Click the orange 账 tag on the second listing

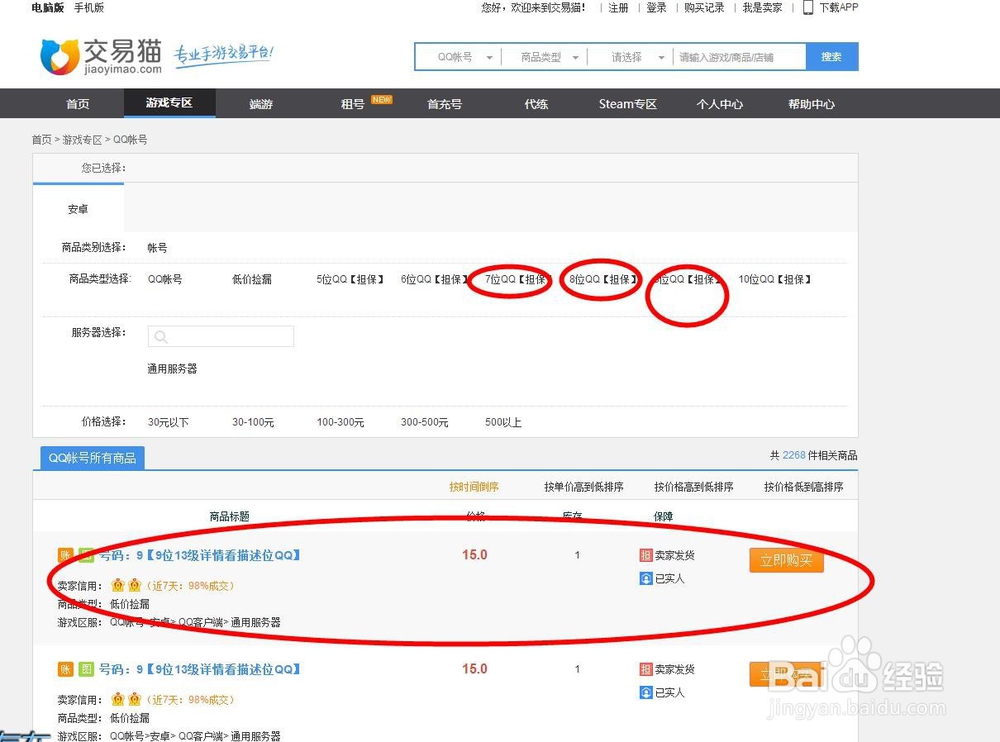[66, 669]
